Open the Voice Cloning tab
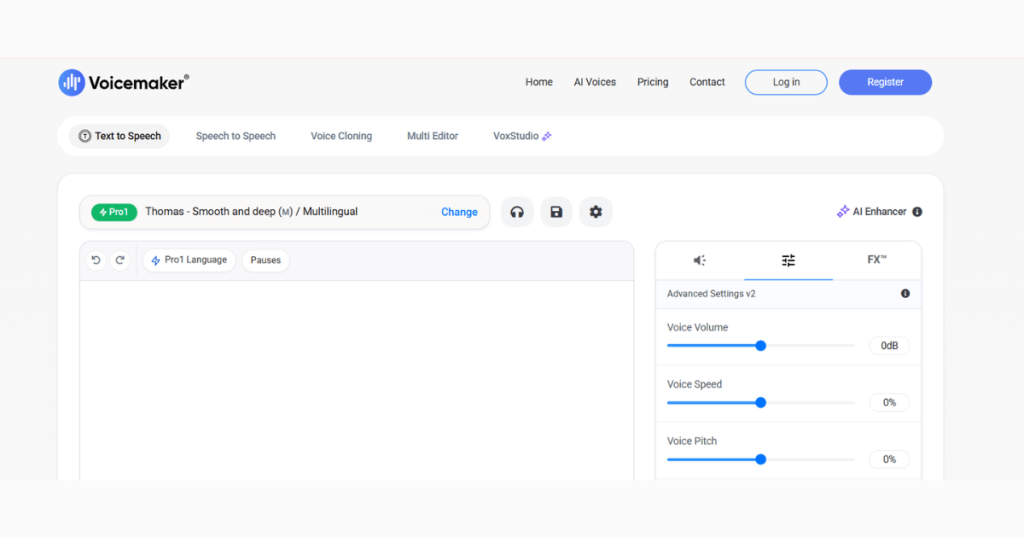Image resolution: width=1024 pixels, height=538 pixels. (x=342, y=136)
